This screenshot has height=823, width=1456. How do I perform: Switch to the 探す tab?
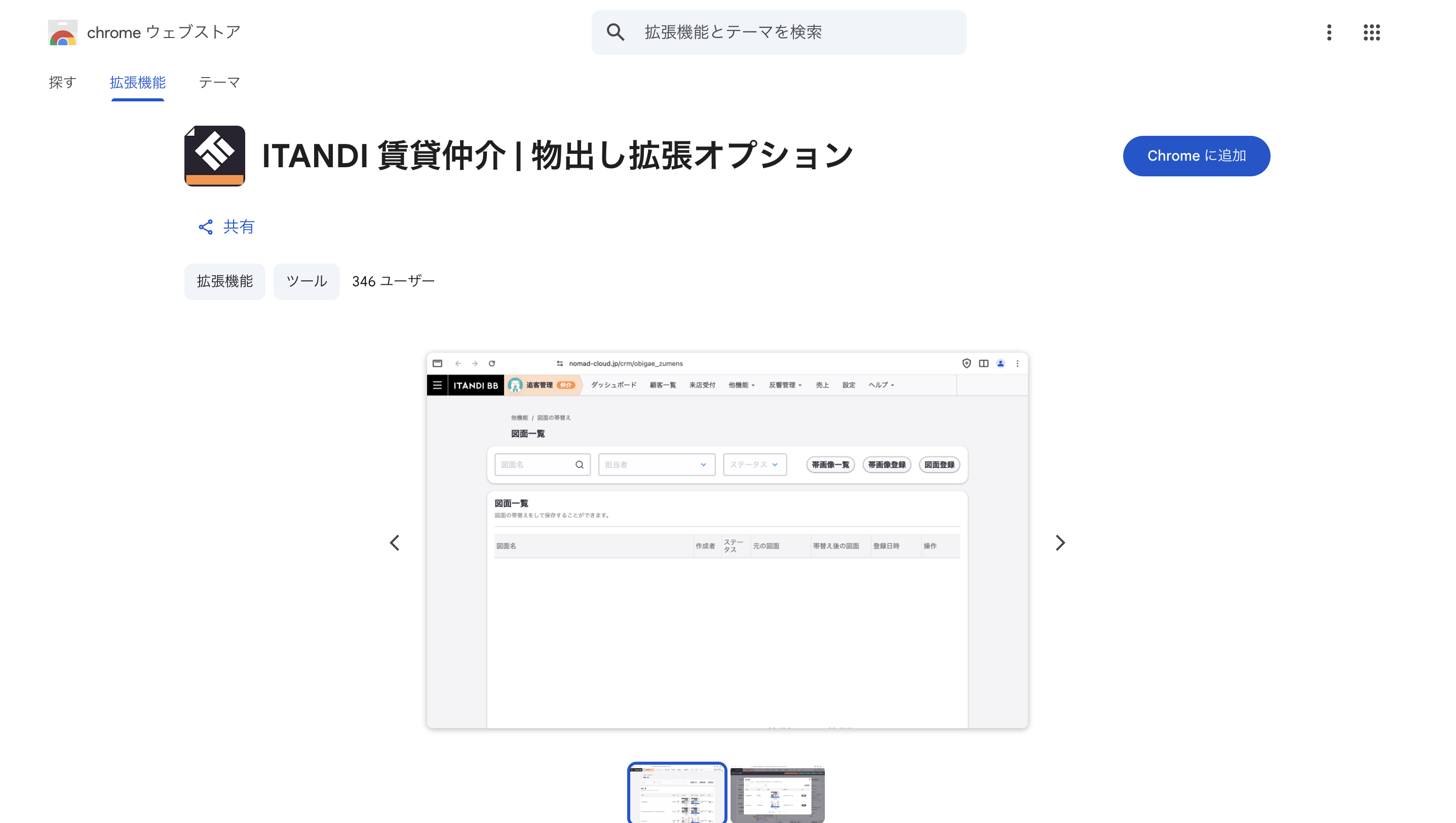pyautogui.click(x=62, y=83)
